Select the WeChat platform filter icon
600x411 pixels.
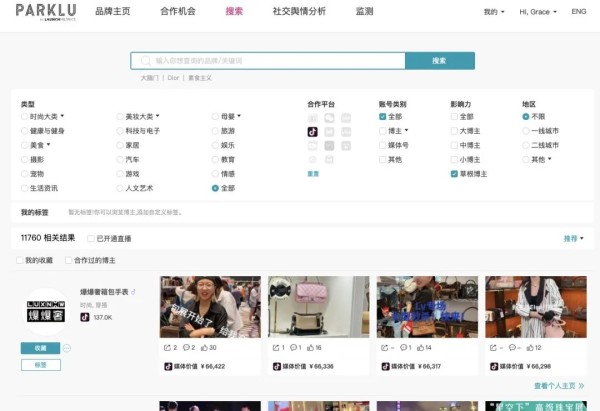coord(329,118)
